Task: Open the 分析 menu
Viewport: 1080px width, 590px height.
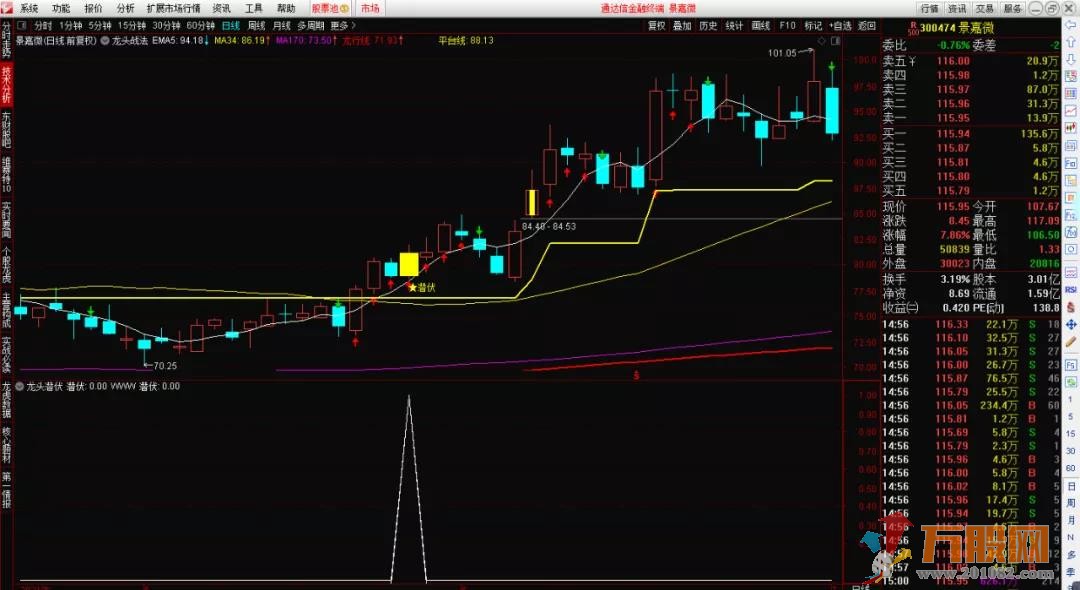Action: [125, 8]
